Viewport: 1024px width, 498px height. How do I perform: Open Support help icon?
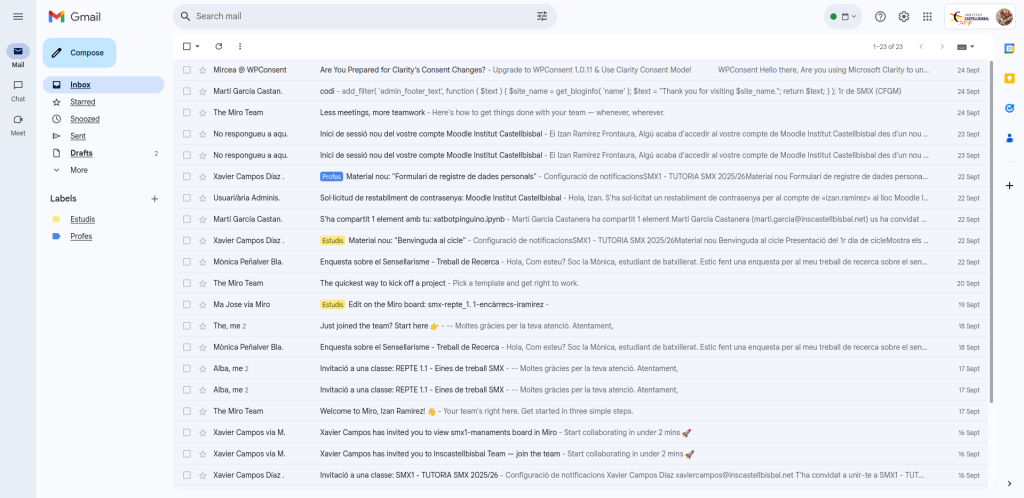pos(880,16)
